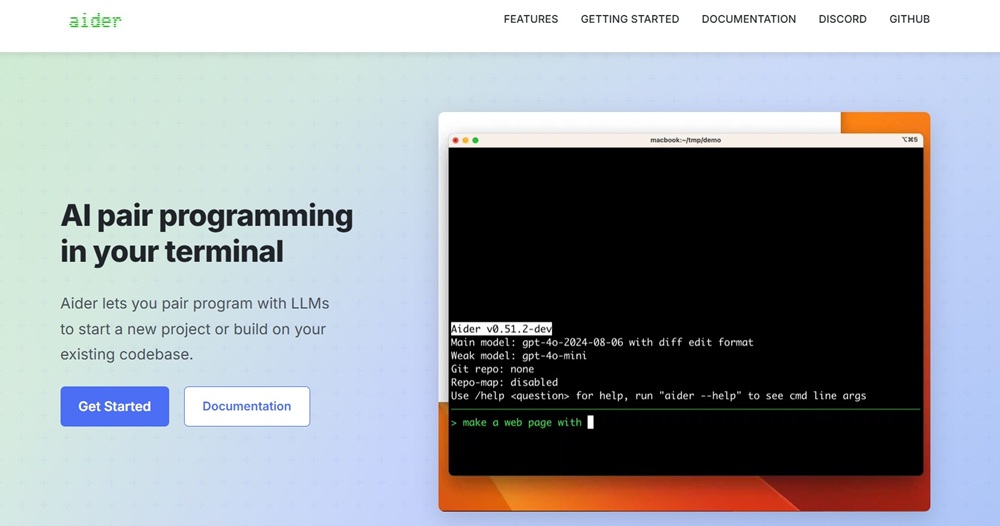Click the blinking terminal cursor block
This screenshot has height=526, width=1000.
coord(590,423)
